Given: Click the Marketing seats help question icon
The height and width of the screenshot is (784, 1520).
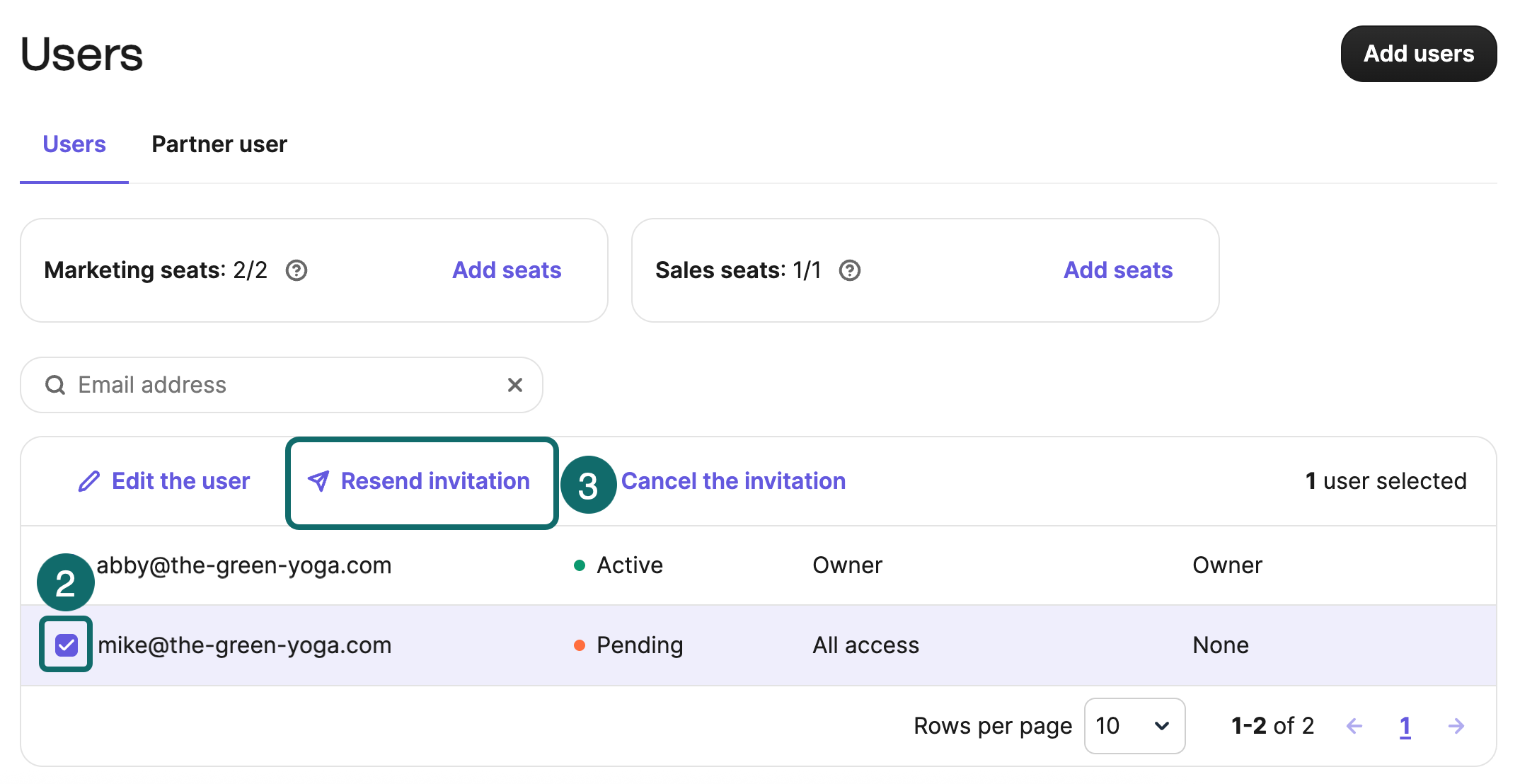Looking at the screenshot, I should [296, 270].
